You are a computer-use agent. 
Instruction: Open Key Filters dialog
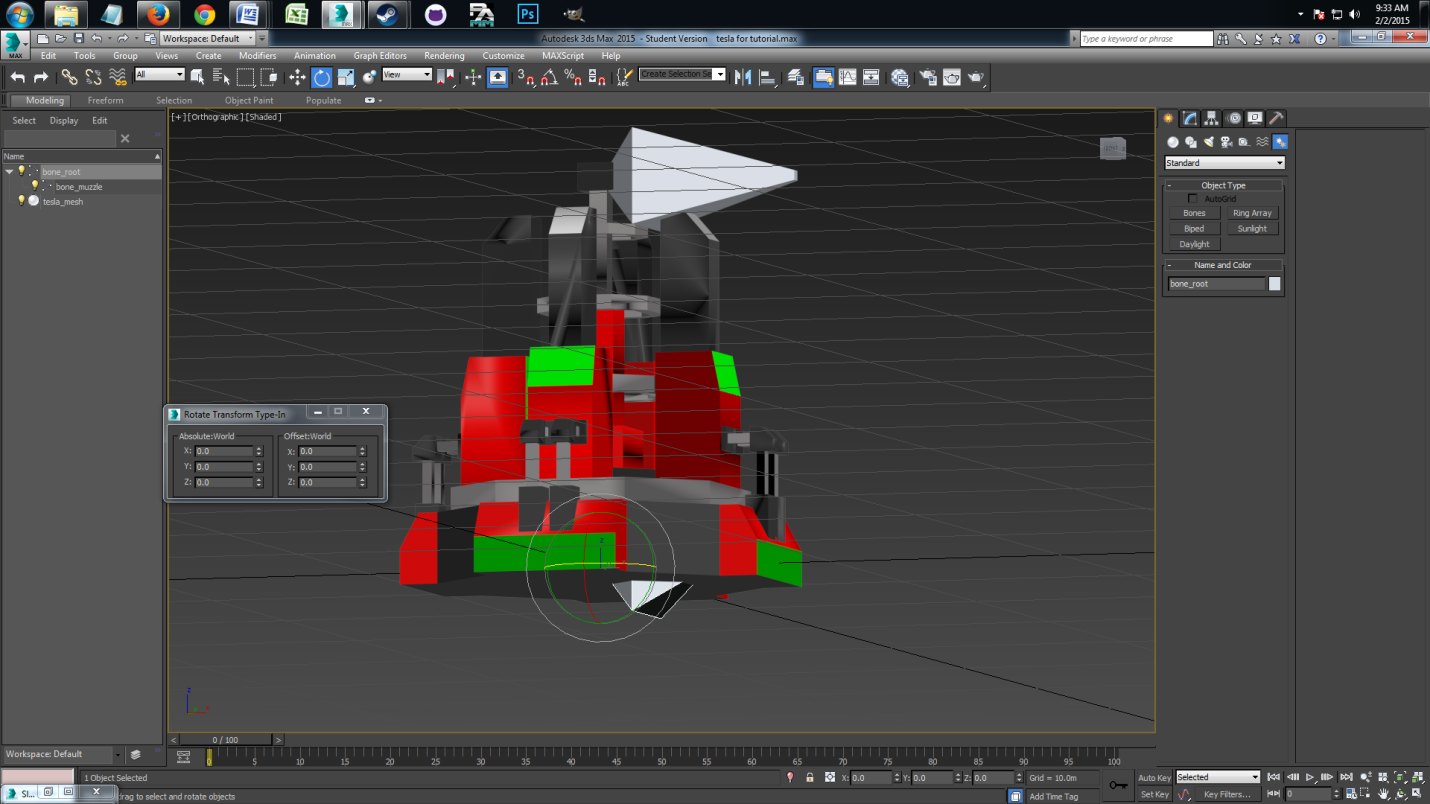1227,794
